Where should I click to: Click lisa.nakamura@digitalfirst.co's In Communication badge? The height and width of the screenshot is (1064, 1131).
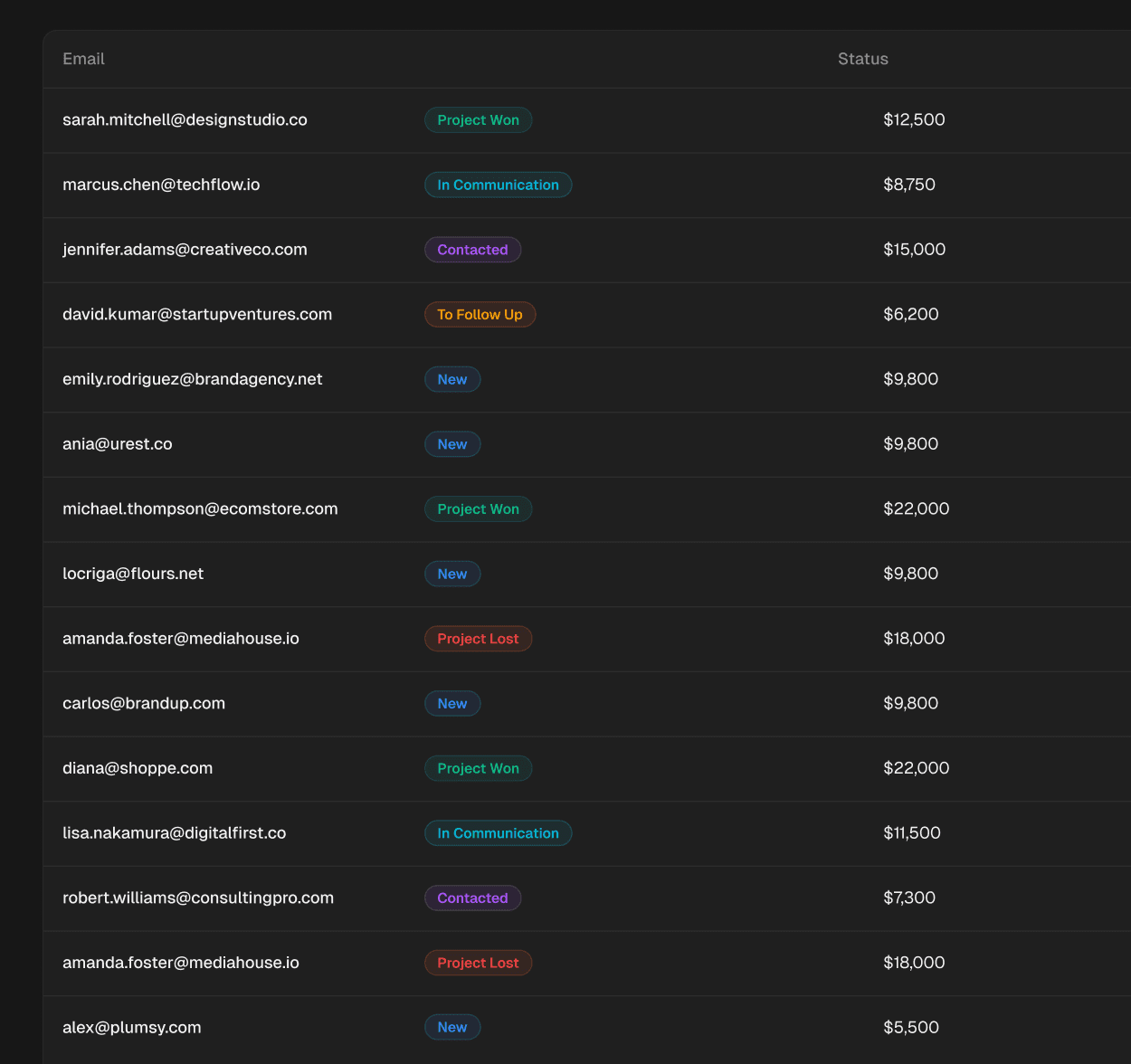pyautogui.click(x=498, y=833)
